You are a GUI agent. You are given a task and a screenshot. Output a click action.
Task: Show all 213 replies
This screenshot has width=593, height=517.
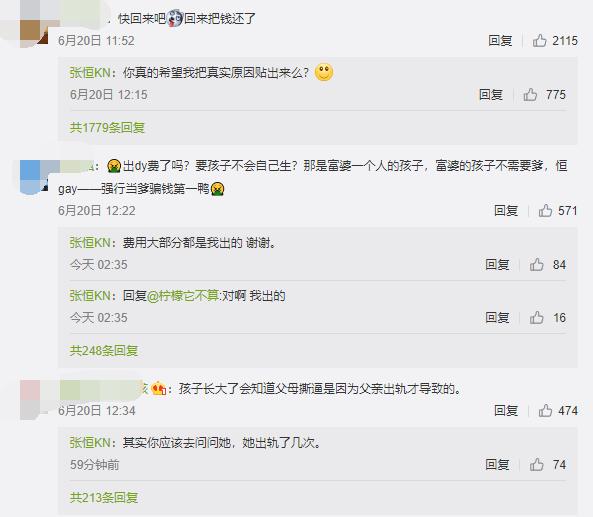click(104, 498)
